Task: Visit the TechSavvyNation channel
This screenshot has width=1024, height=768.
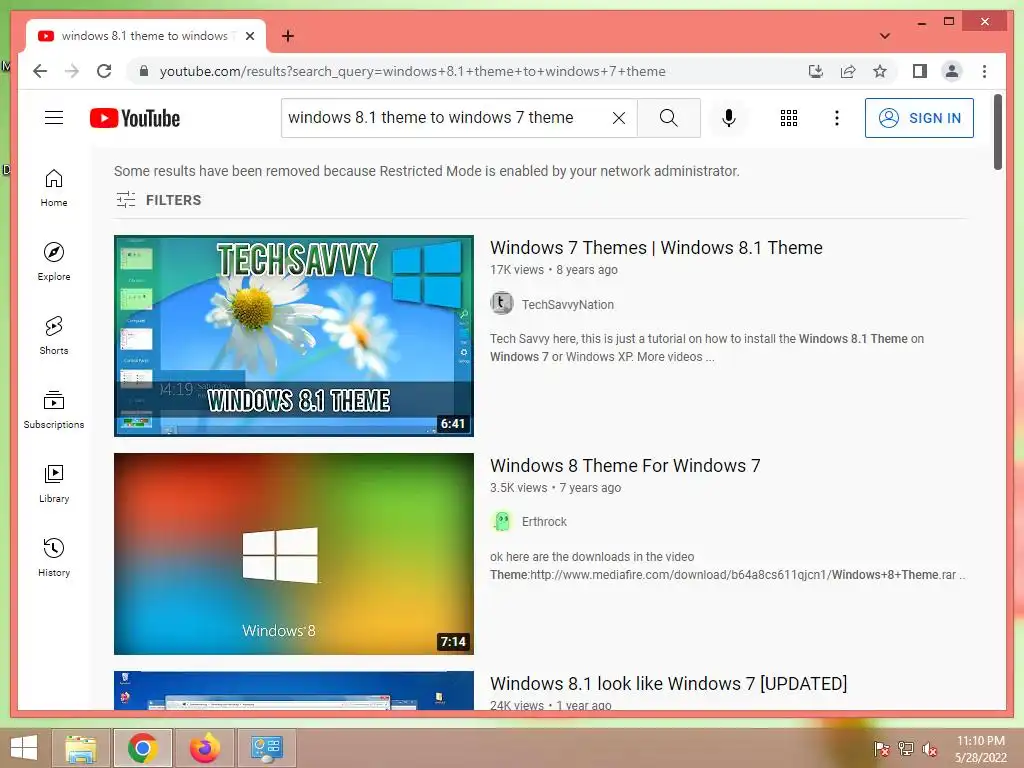Action: pyautogui.click(x=568, y=304)
